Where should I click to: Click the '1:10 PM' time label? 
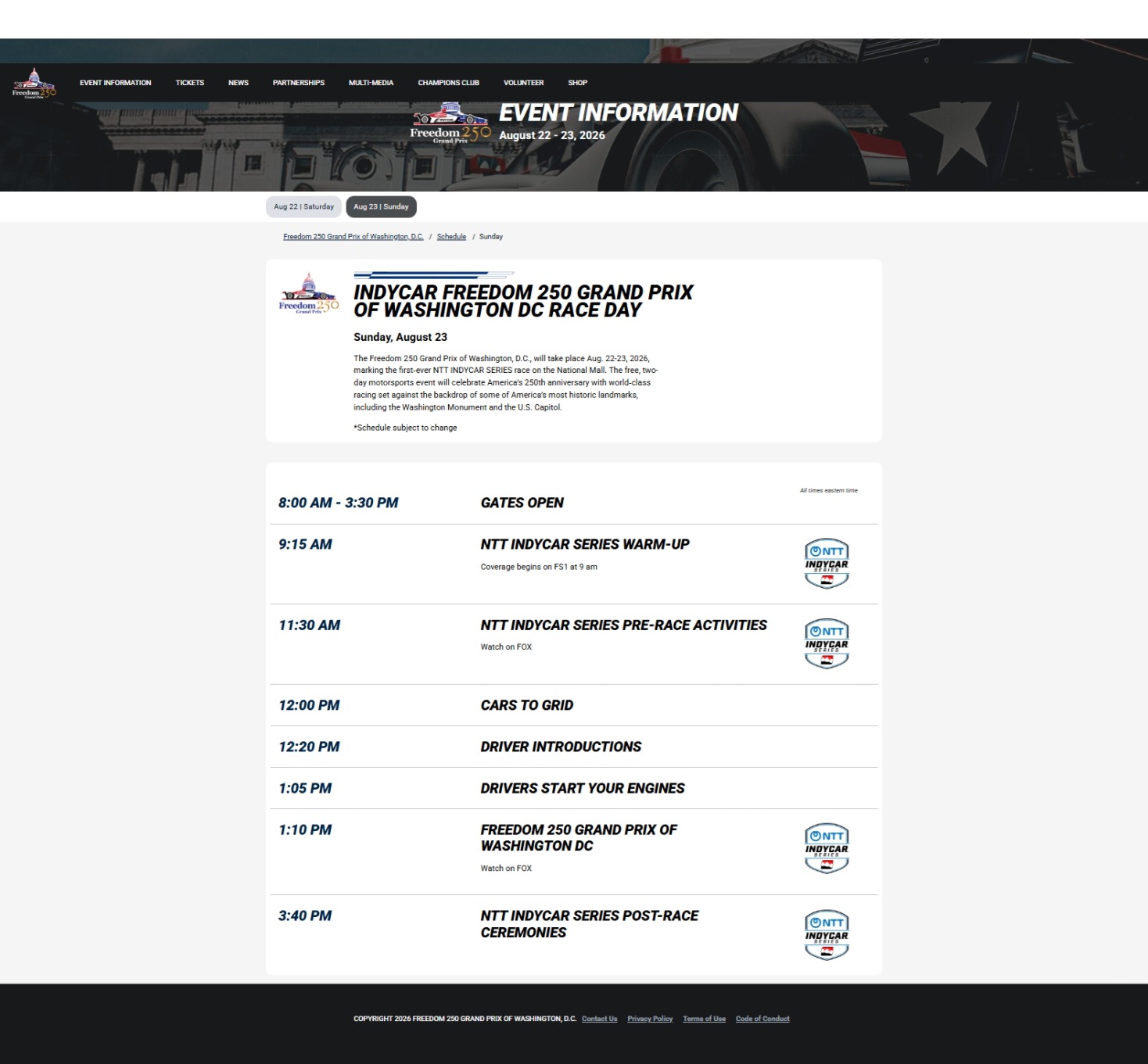(306, 829)
